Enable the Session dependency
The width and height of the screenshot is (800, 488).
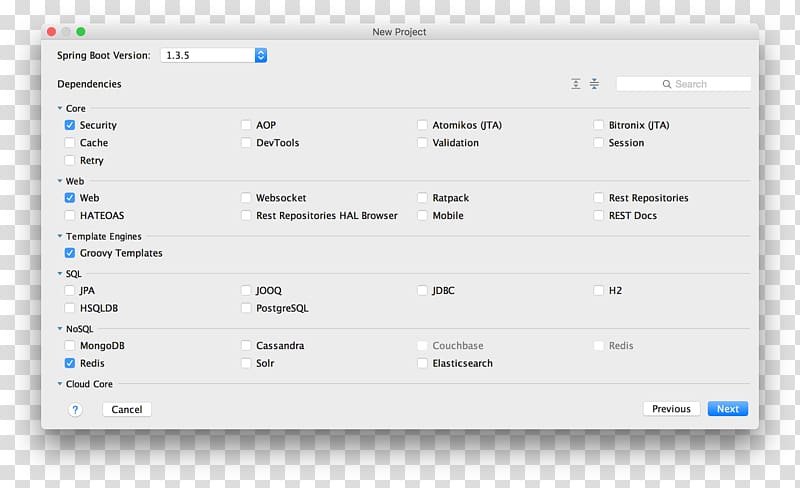pyautogui.click(x=598, y=142)
